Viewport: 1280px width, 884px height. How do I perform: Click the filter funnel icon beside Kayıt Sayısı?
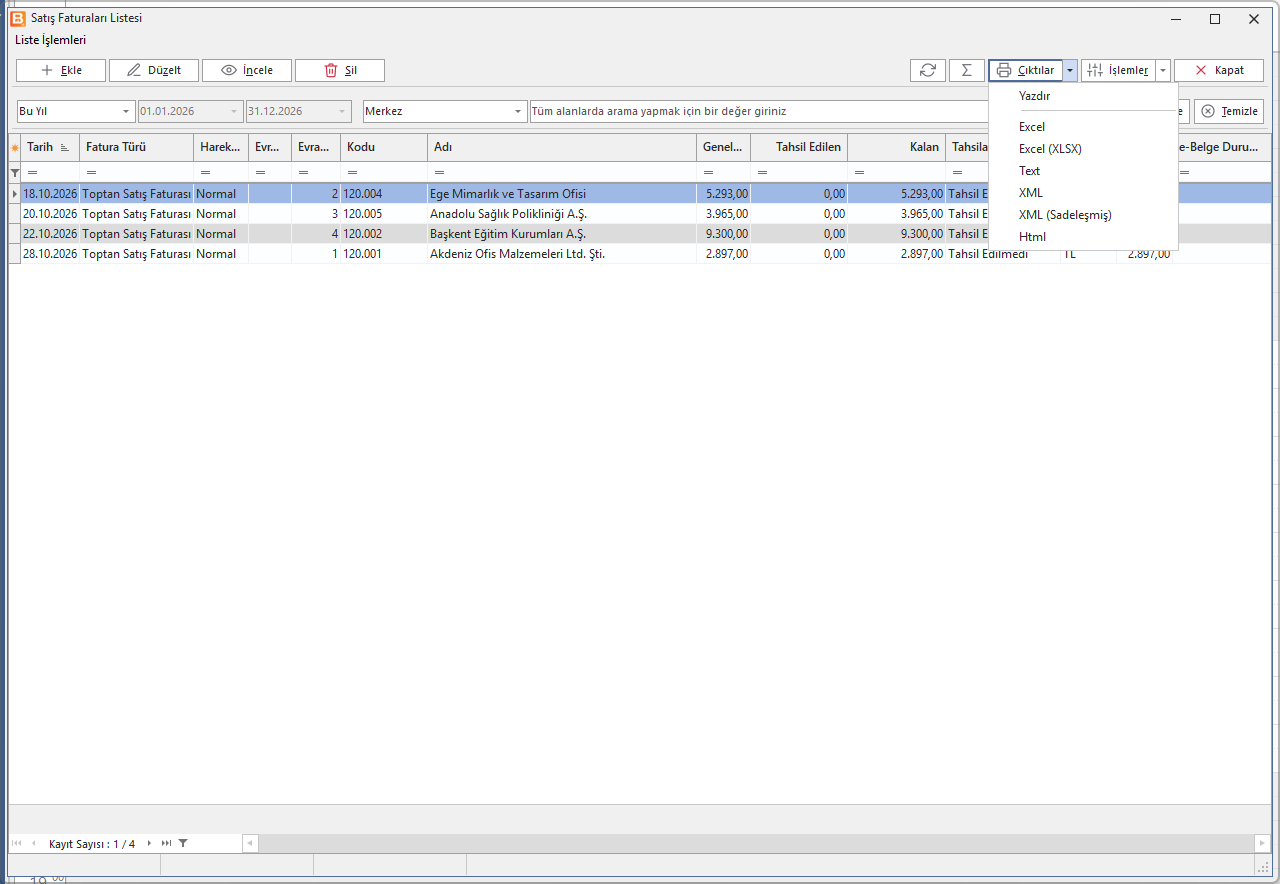(x=183, y=843)
